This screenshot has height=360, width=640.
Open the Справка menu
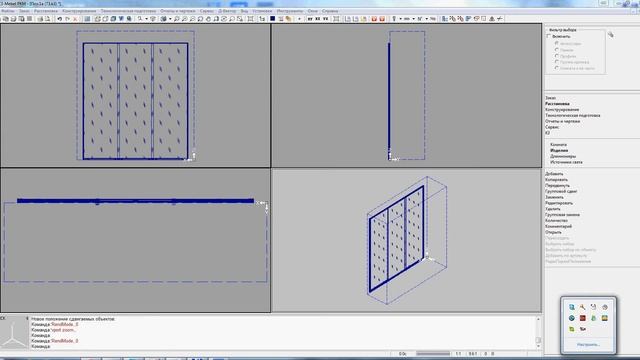point(330,11)
